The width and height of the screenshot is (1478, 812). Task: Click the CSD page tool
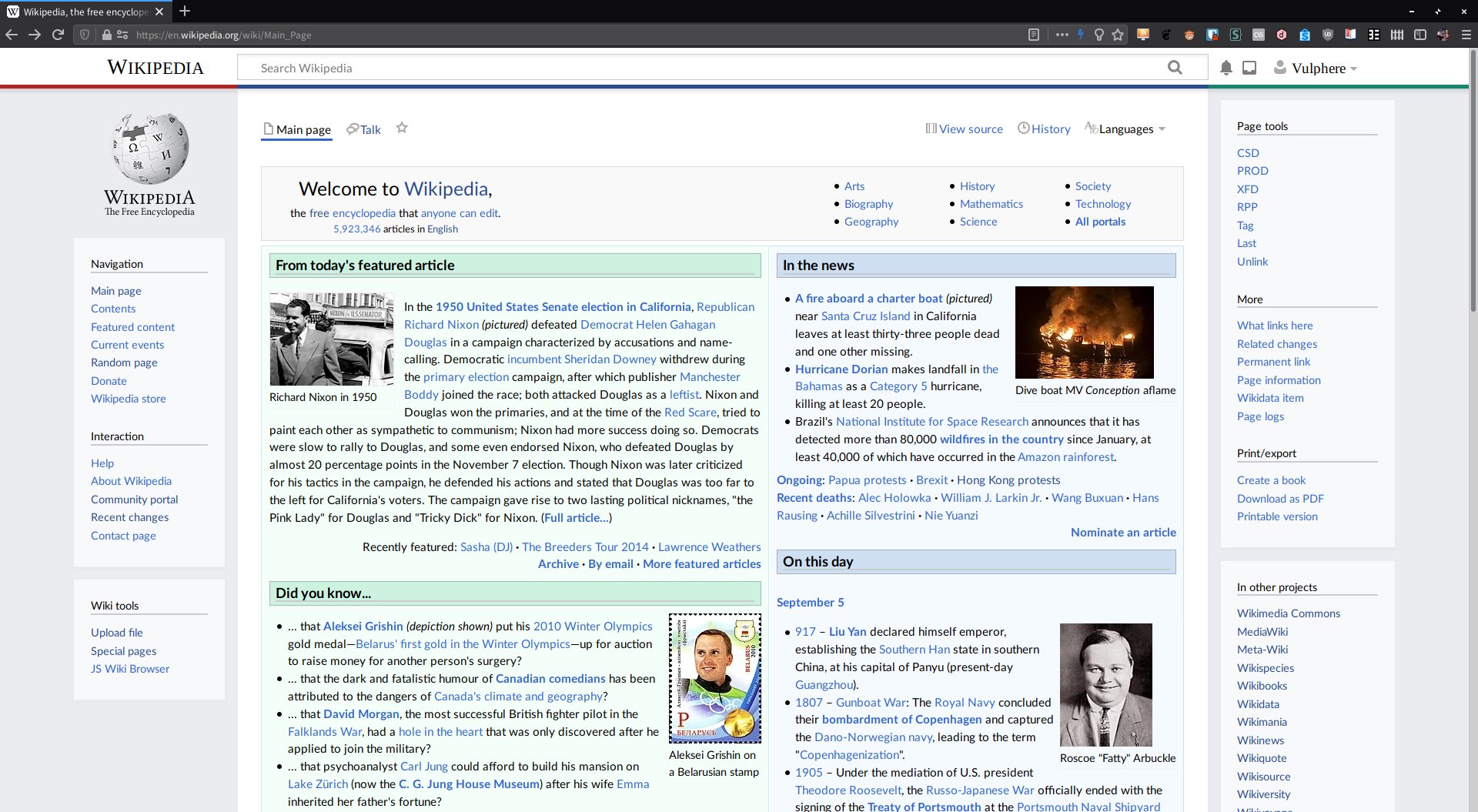point(1248,153)
